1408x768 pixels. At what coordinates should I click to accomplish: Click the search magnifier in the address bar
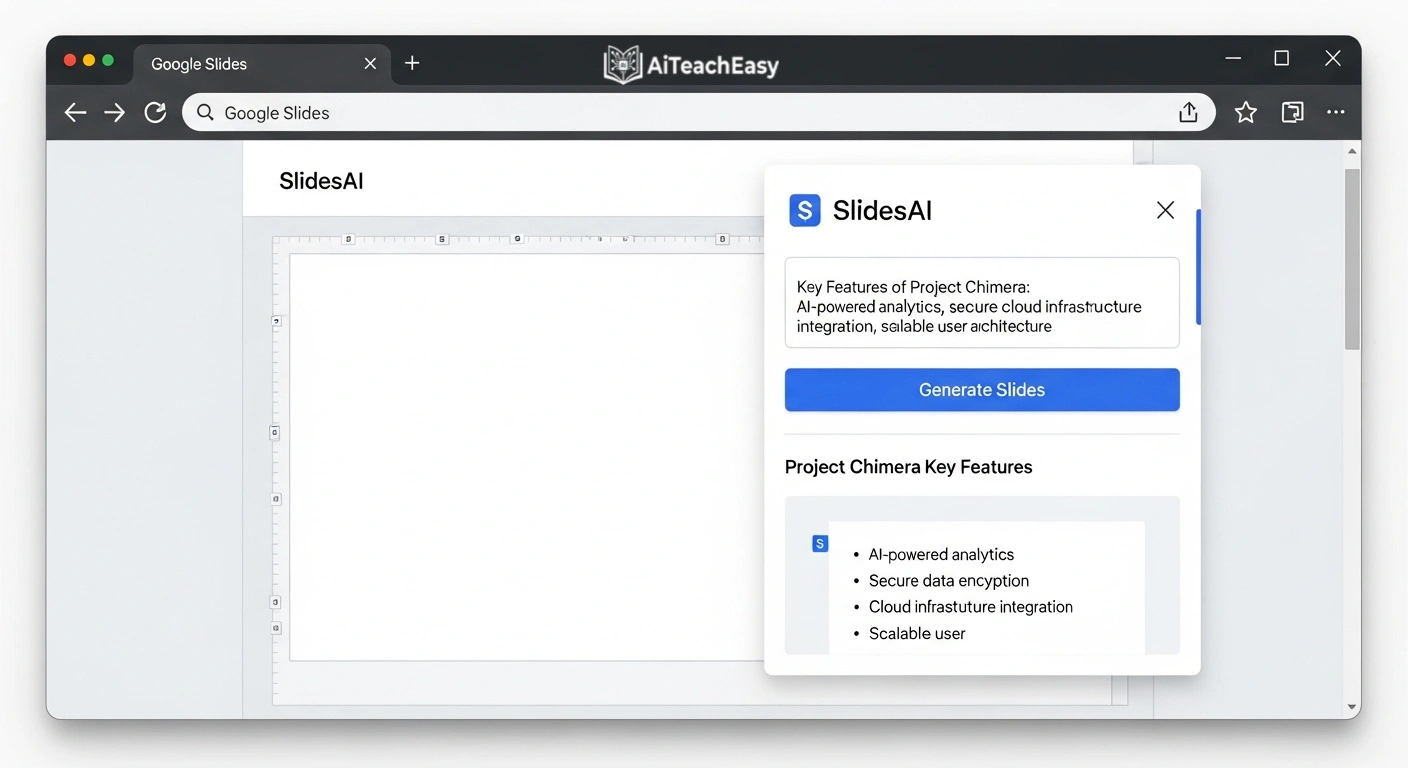205,112
